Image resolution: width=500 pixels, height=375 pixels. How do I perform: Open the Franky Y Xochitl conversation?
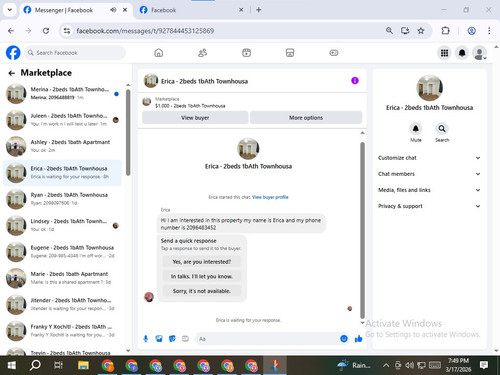tap(62, 331)
